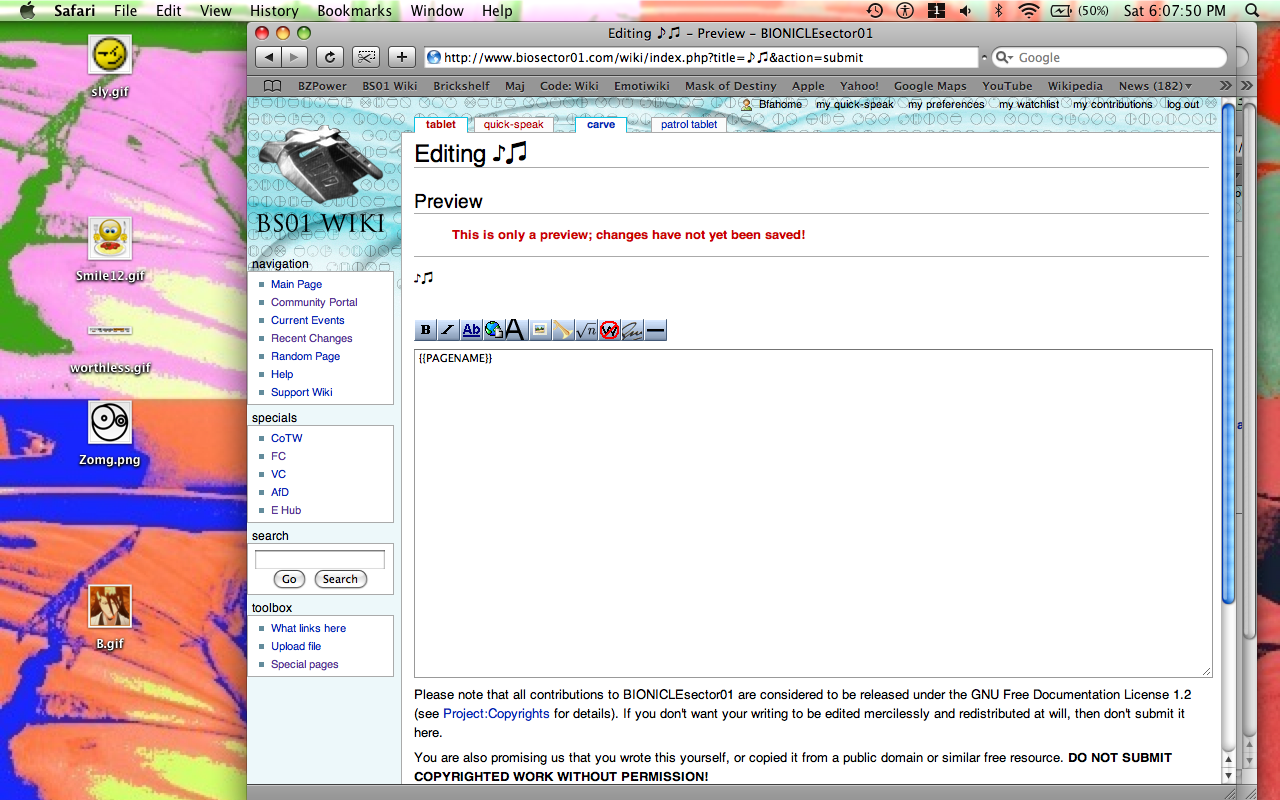The image size is (1280, 800).
Task: Insert a level 2 headline
Action: tap(516, 330)
